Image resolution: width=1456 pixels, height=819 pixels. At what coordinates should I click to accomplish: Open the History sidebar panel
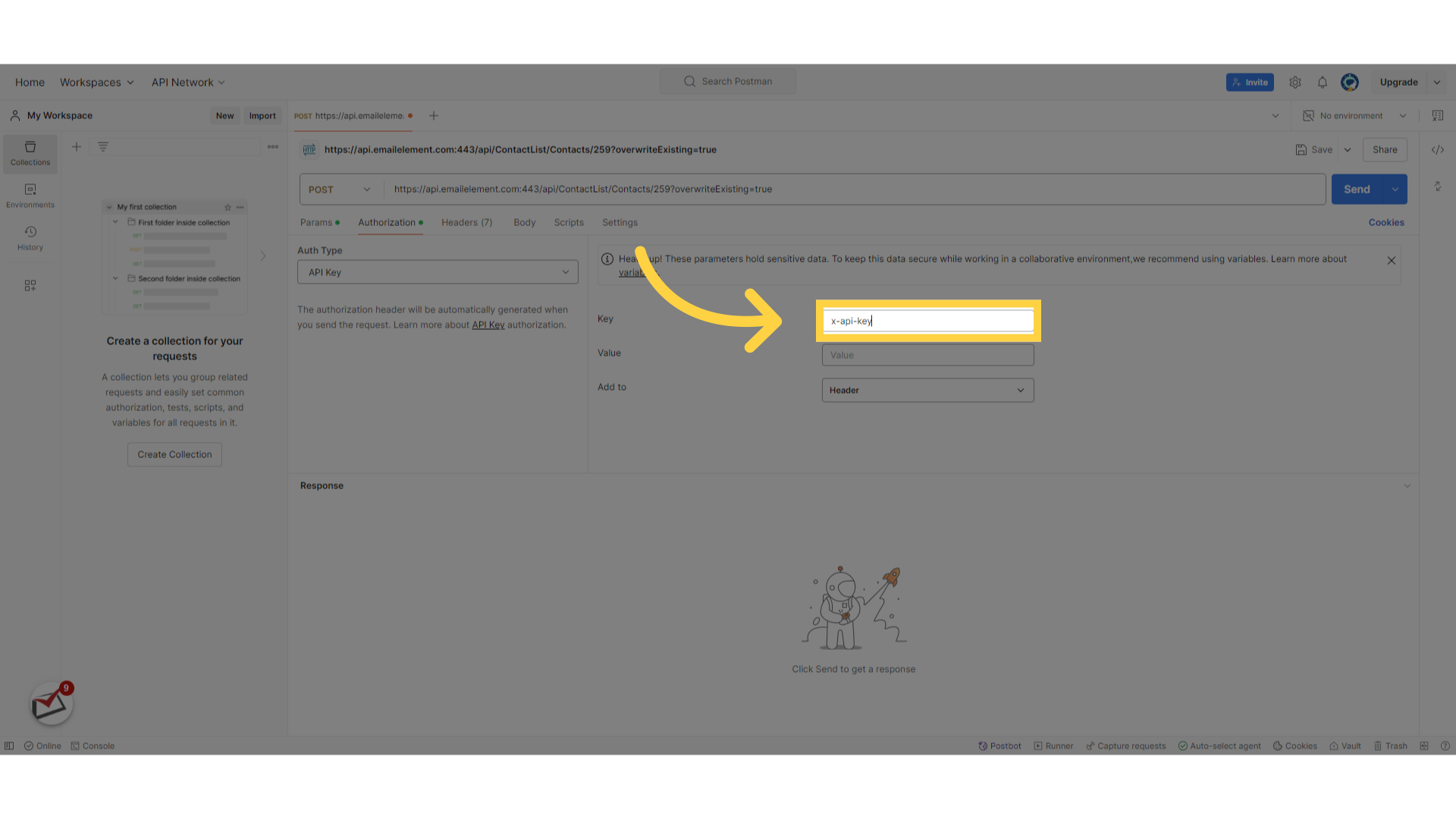pyautogui.click(x=30, y=238)
